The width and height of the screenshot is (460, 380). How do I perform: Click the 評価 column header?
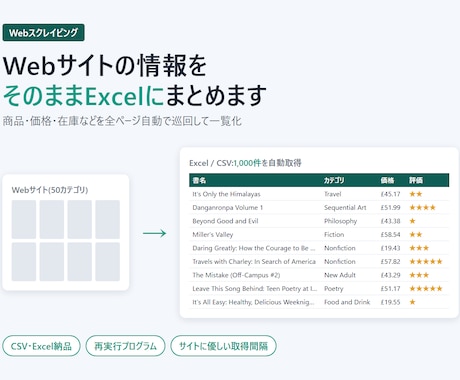pyautogui.click(x=416, y=180)
